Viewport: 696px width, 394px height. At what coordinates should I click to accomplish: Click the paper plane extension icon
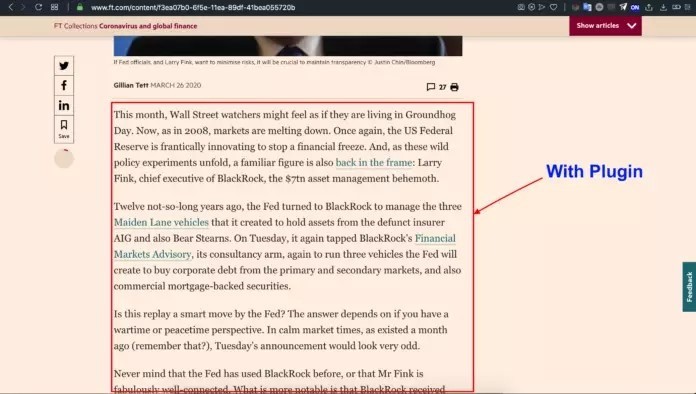coord(623,7)
